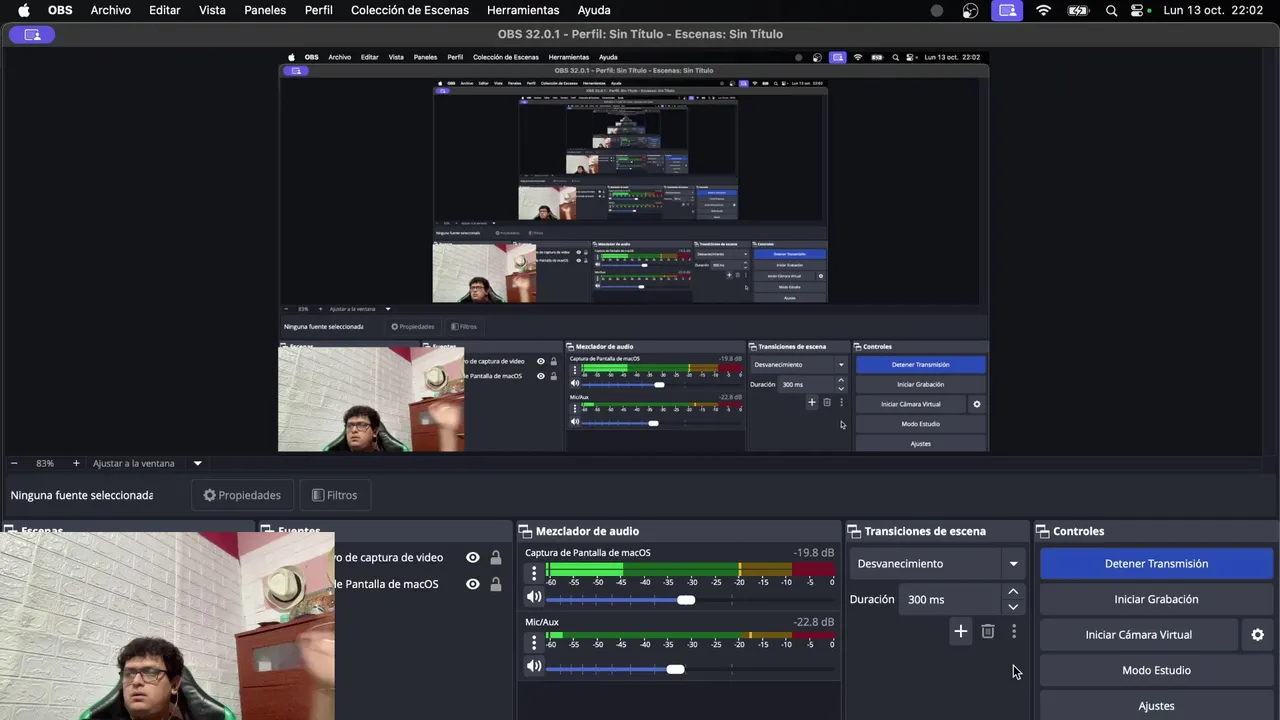This screenshot has height=720, width=1280.
Task: Click the purple screen share badge in OBS title bar
Action: click(32, 34)
